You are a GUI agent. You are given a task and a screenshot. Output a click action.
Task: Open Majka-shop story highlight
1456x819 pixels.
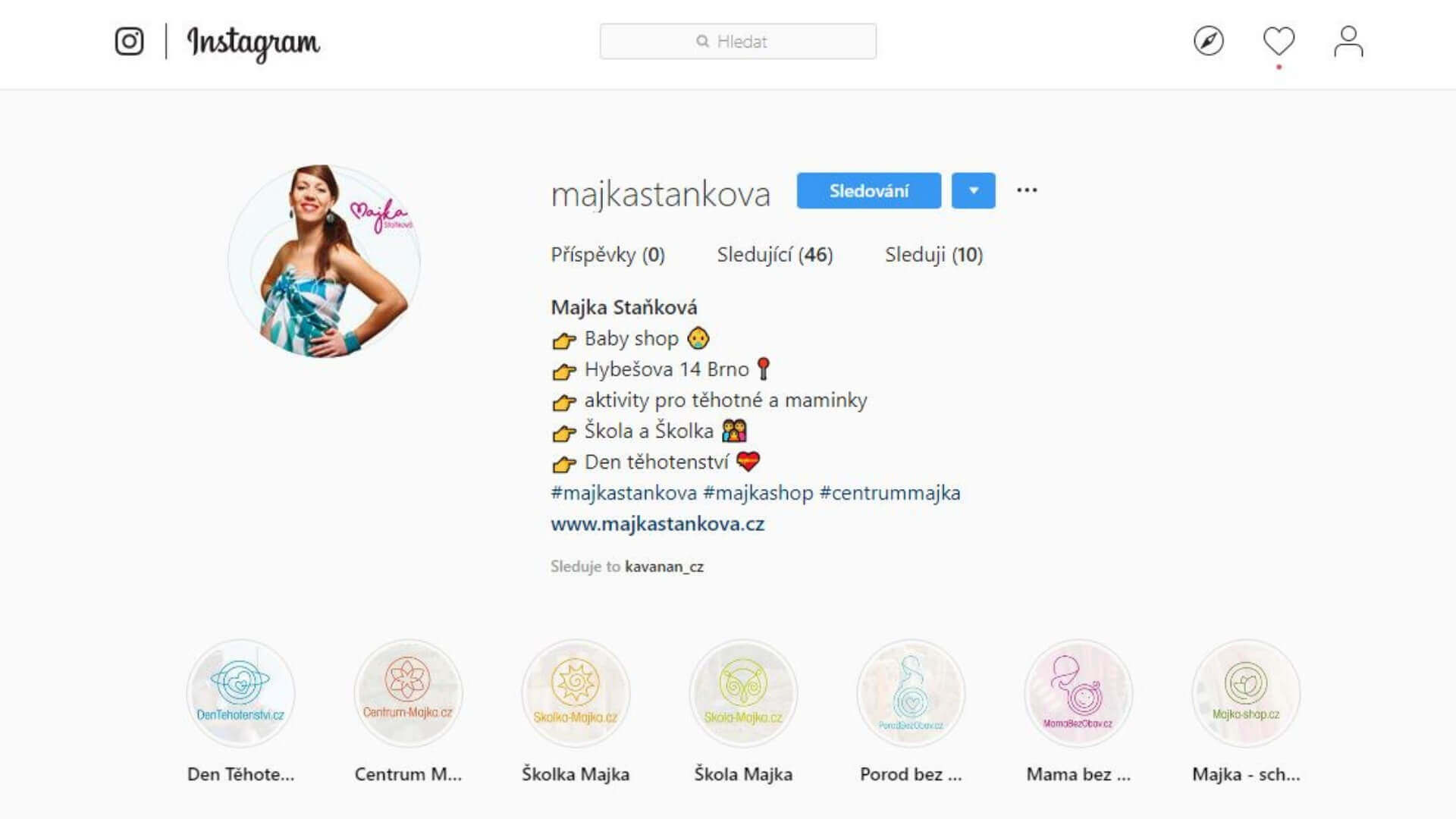pos(1246,693)
